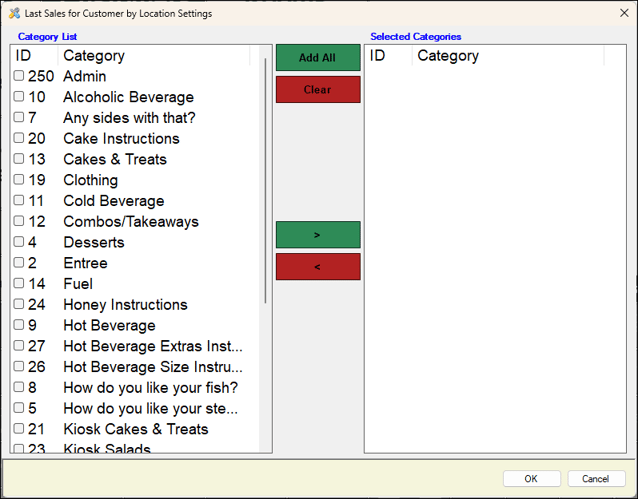Select the Entree row text
638x499 pixels.
[x=85, y=263]
